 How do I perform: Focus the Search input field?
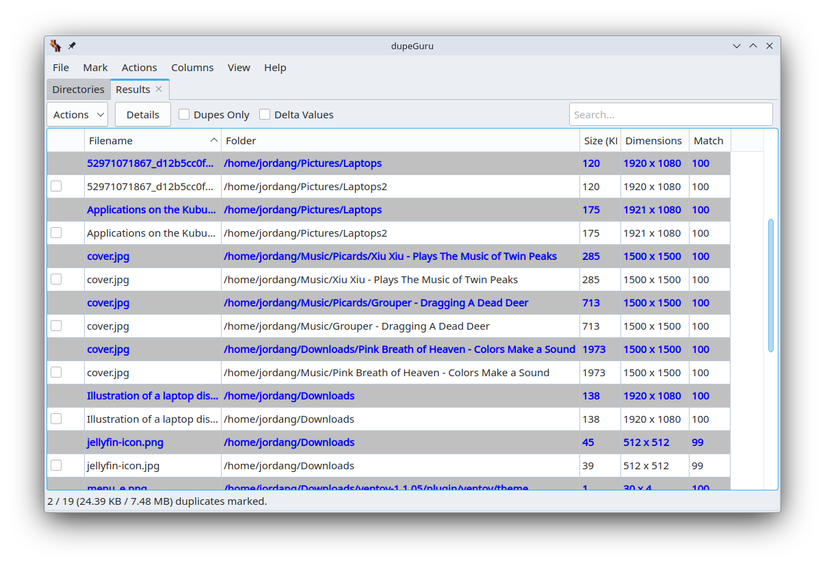point(670,114)
